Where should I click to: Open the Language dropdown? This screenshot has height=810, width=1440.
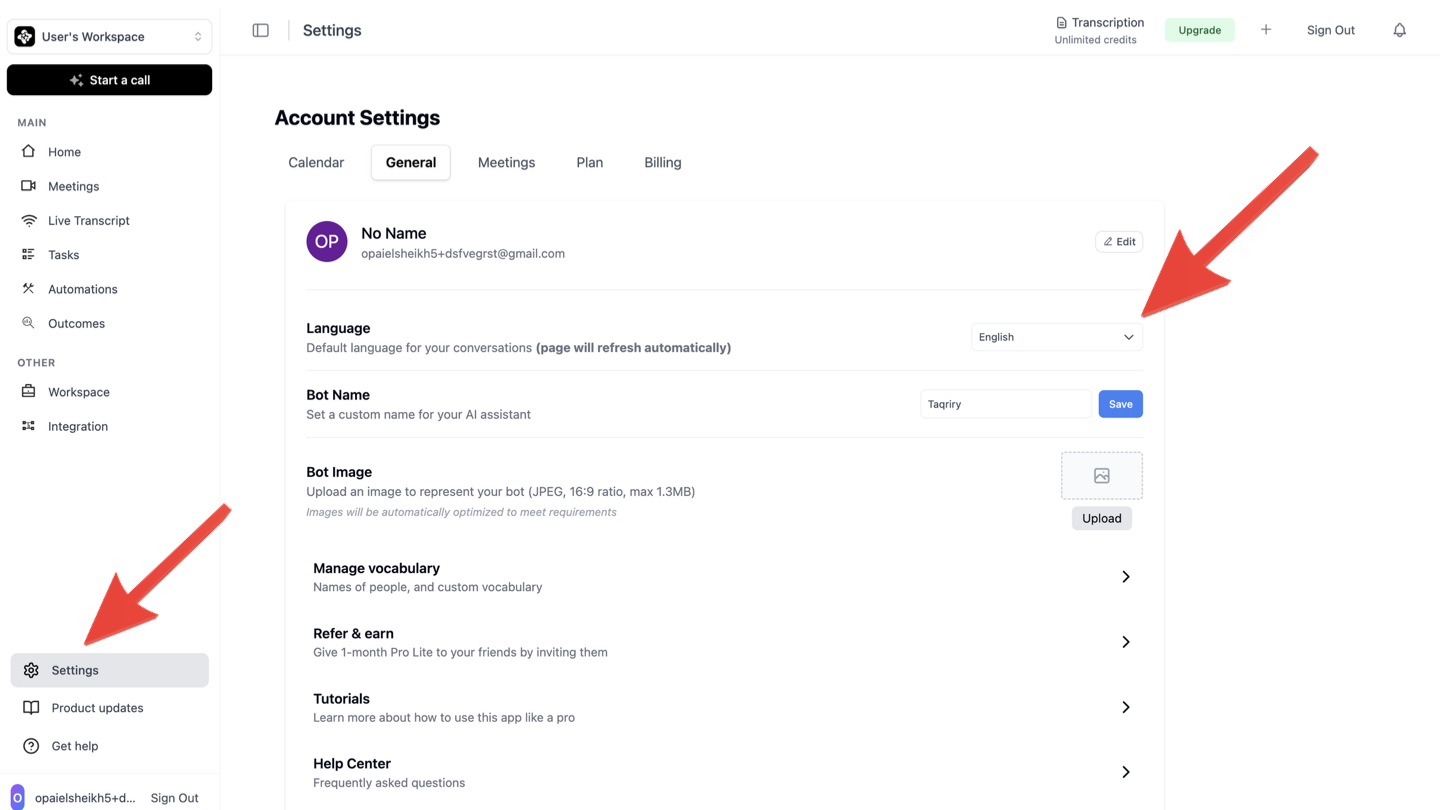point(1056,337)
